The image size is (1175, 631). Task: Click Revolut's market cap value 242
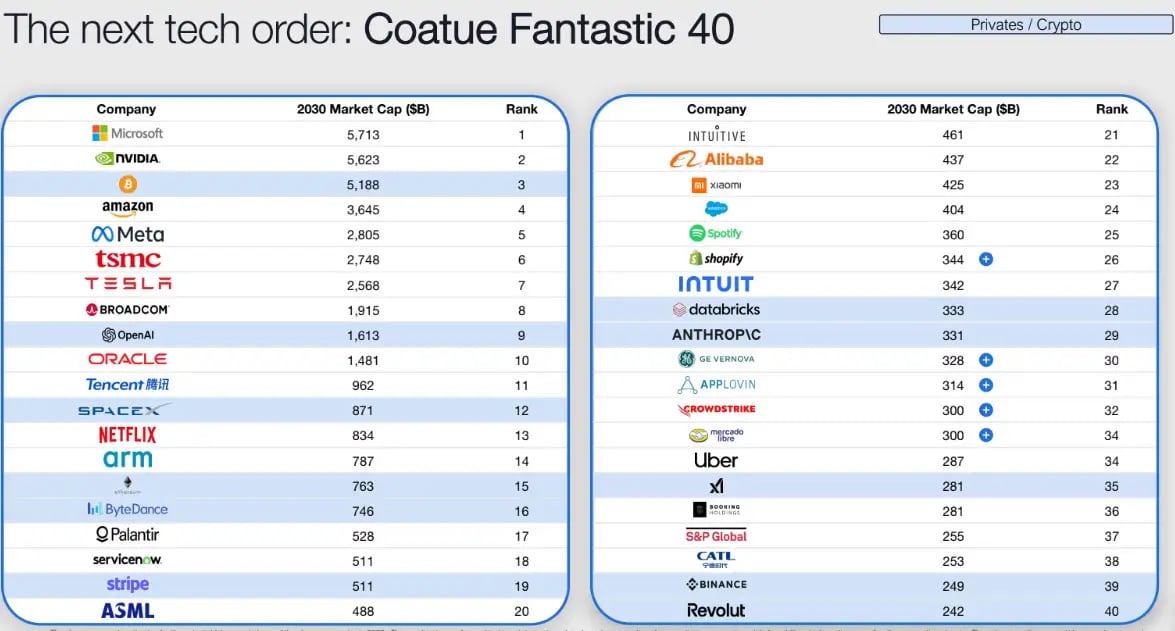[x=952, y=612]
